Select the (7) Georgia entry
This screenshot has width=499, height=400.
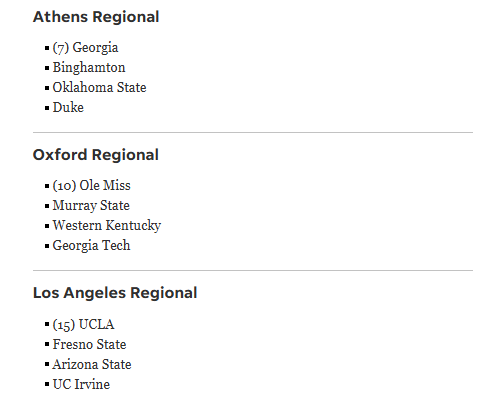coord(85,47)
